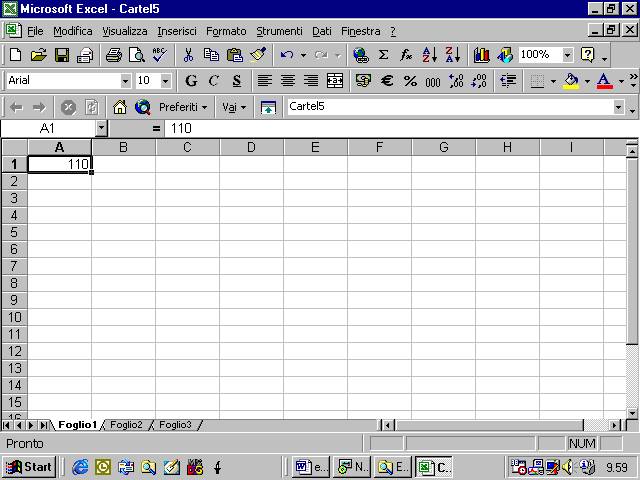
Task: Click the Web toolbar home page icon
Action: pyautogui.click(x=120, y=107)
